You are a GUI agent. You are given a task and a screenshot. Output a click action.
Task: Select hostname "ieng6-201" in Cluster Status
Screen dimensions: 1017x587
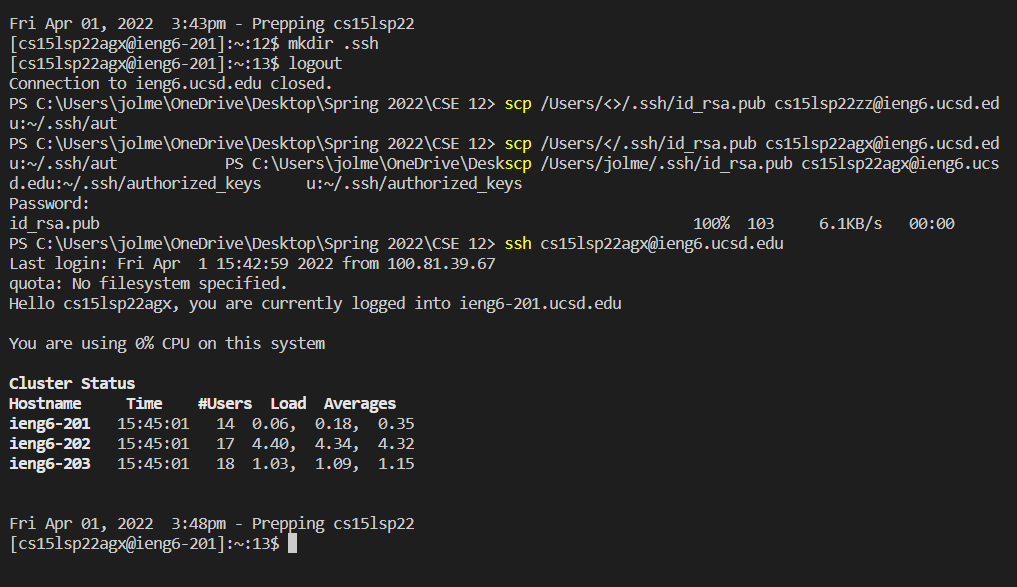point(49,423)
